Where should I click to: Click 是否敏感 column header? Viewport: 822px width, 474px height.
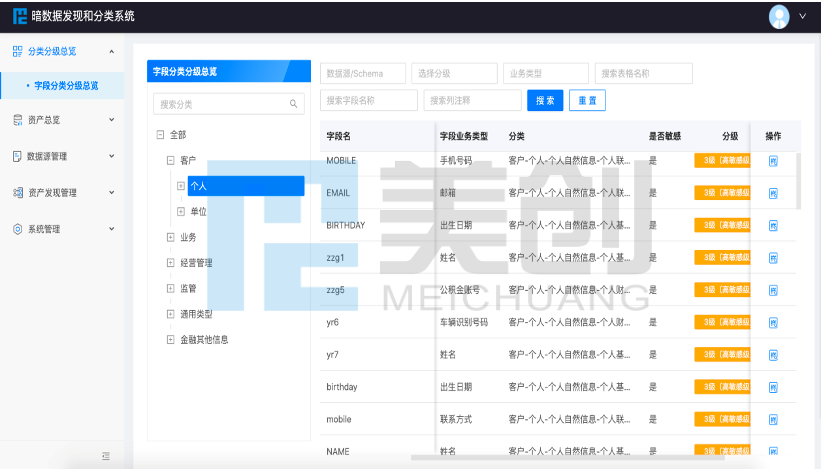coord(665,136)
